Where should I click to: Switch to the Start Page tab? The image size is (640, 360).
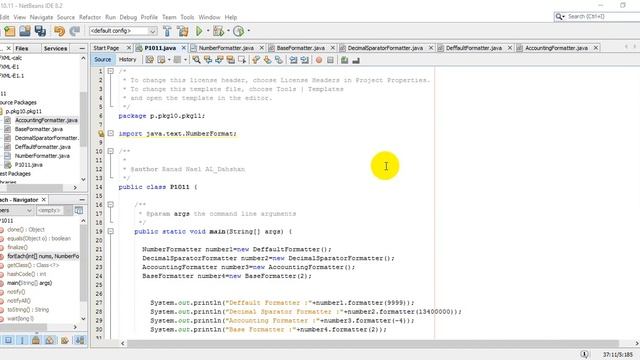click(106, 48)
